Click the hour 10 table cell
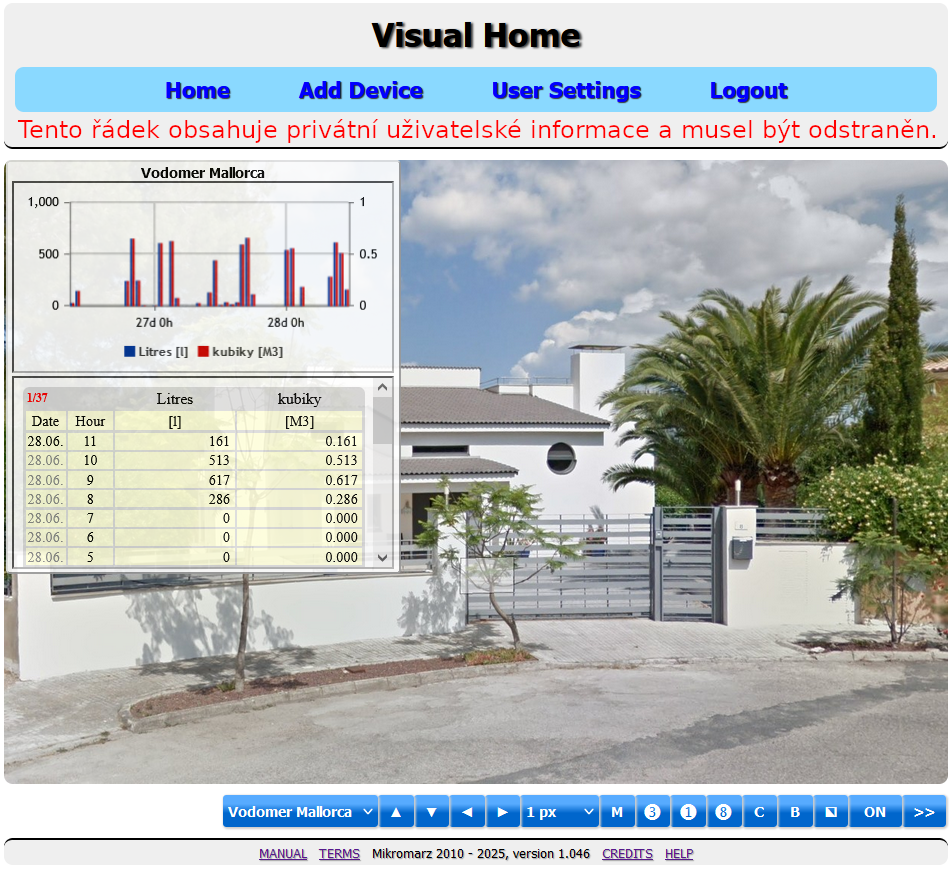This screenshot has height=869, width=952. click(90, 460)
